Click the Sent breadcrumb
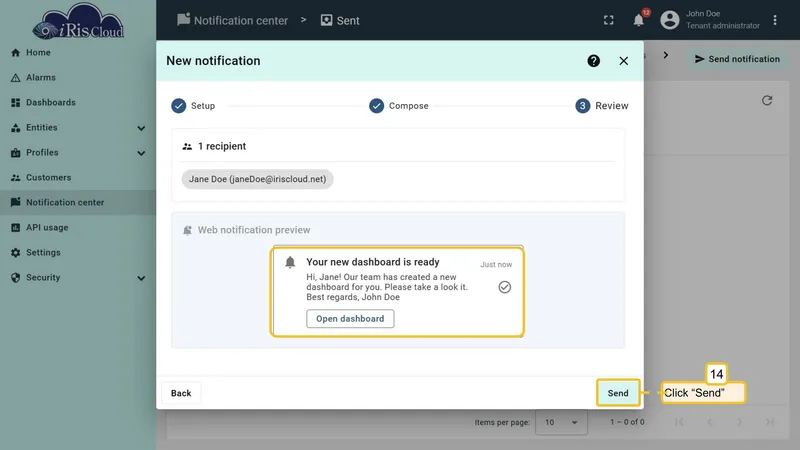Screen dimensions: 800x450 coord(340,20)
